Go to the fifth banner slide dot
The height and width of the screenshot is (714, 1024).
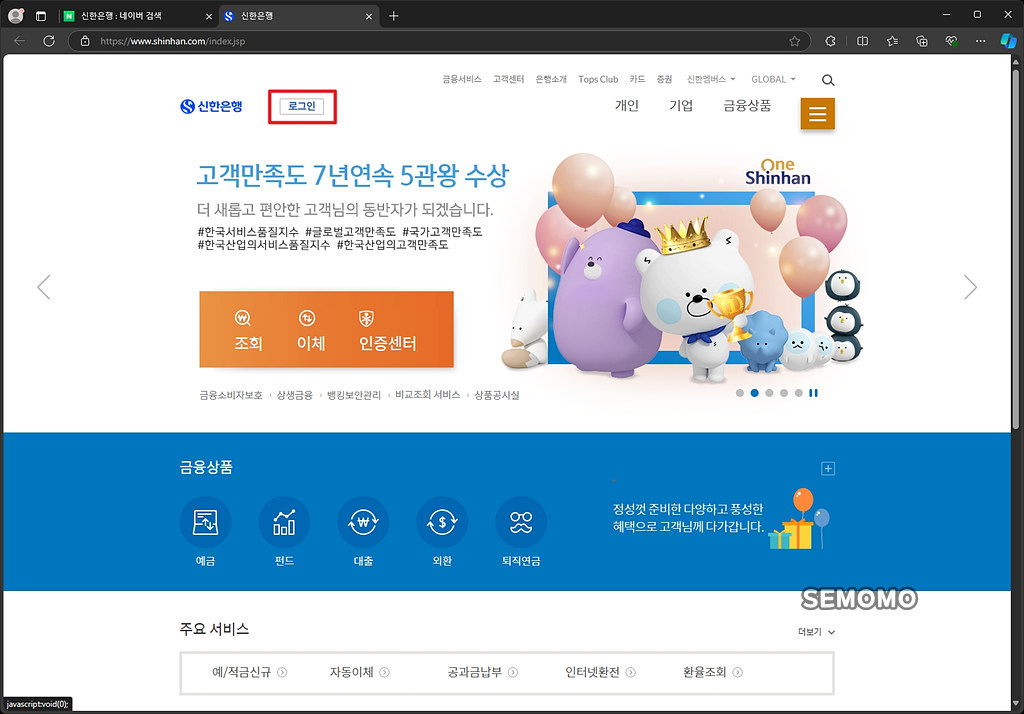[x=799, y=393]
